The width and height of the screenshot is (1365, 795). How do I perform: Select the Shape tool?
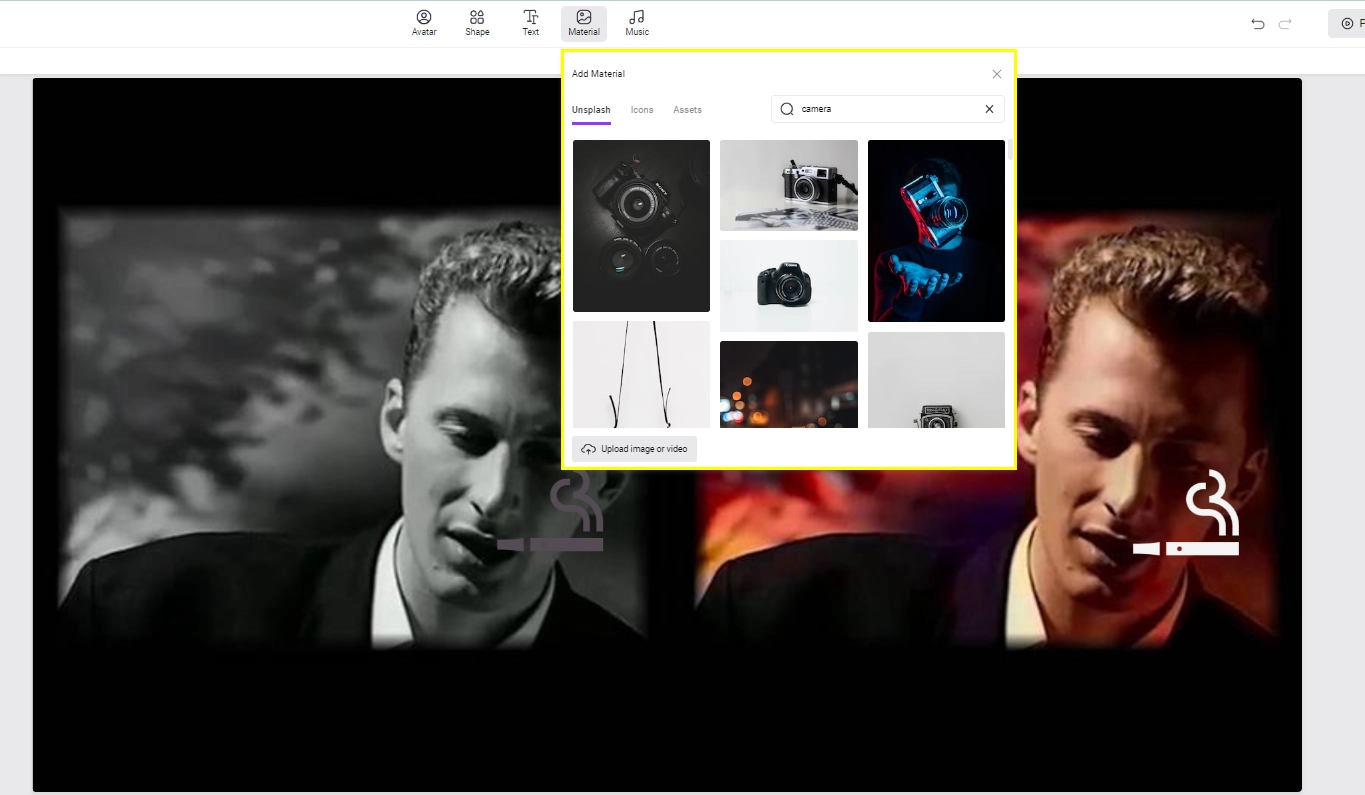[477, 22]
